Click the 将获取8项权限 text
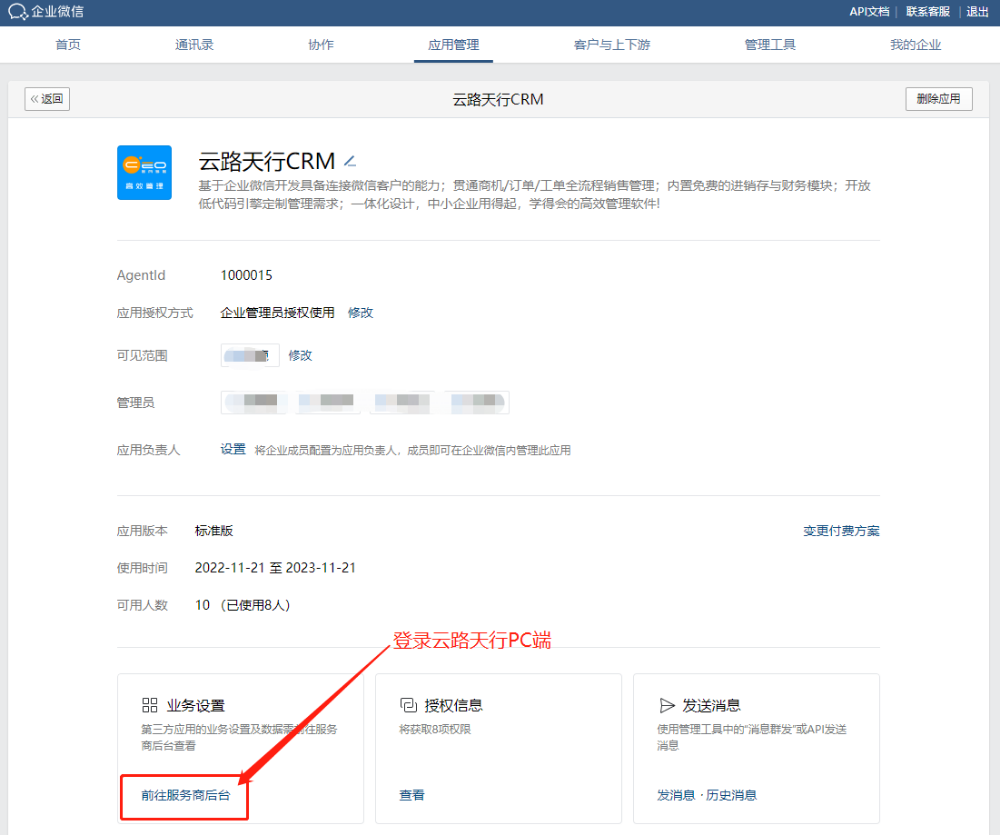The height and width of the screenshot is (835, 1000). coord(435,729)
